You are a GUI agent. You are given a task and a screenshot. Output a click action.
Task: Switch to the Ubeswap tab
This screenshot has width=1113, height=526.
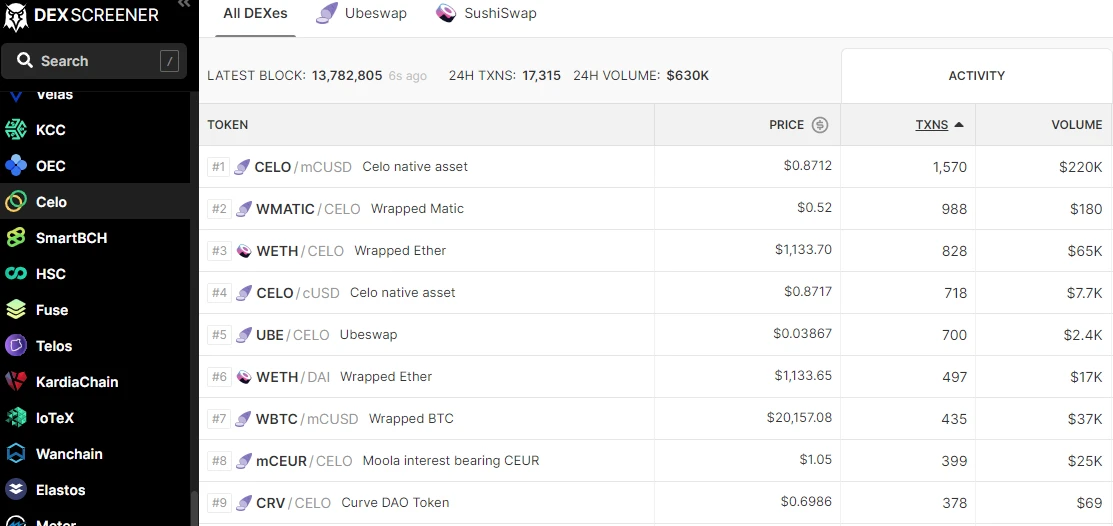361,14
